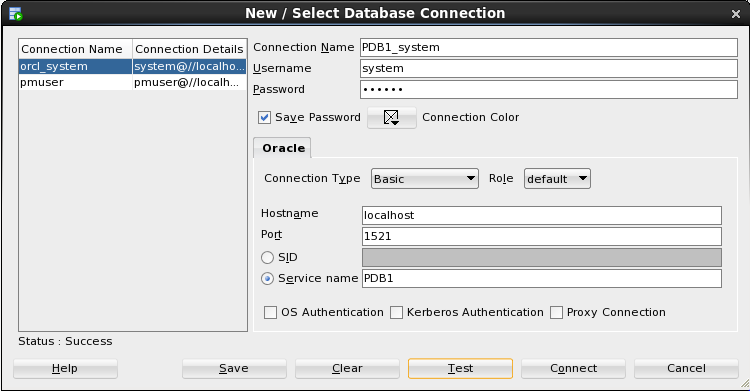Select the orcl_system connection row

click(132, 66)
